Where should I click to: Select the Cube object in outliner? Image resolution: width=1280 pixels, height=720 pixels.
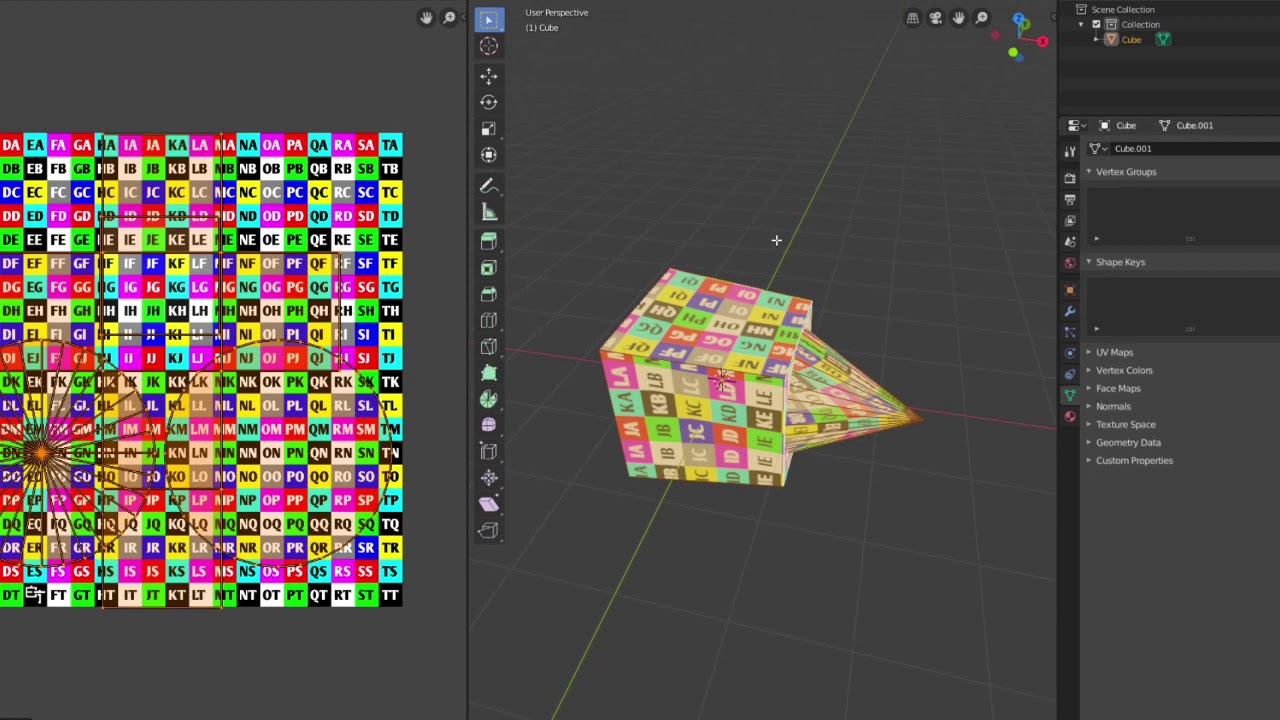tap(1131, 39)
